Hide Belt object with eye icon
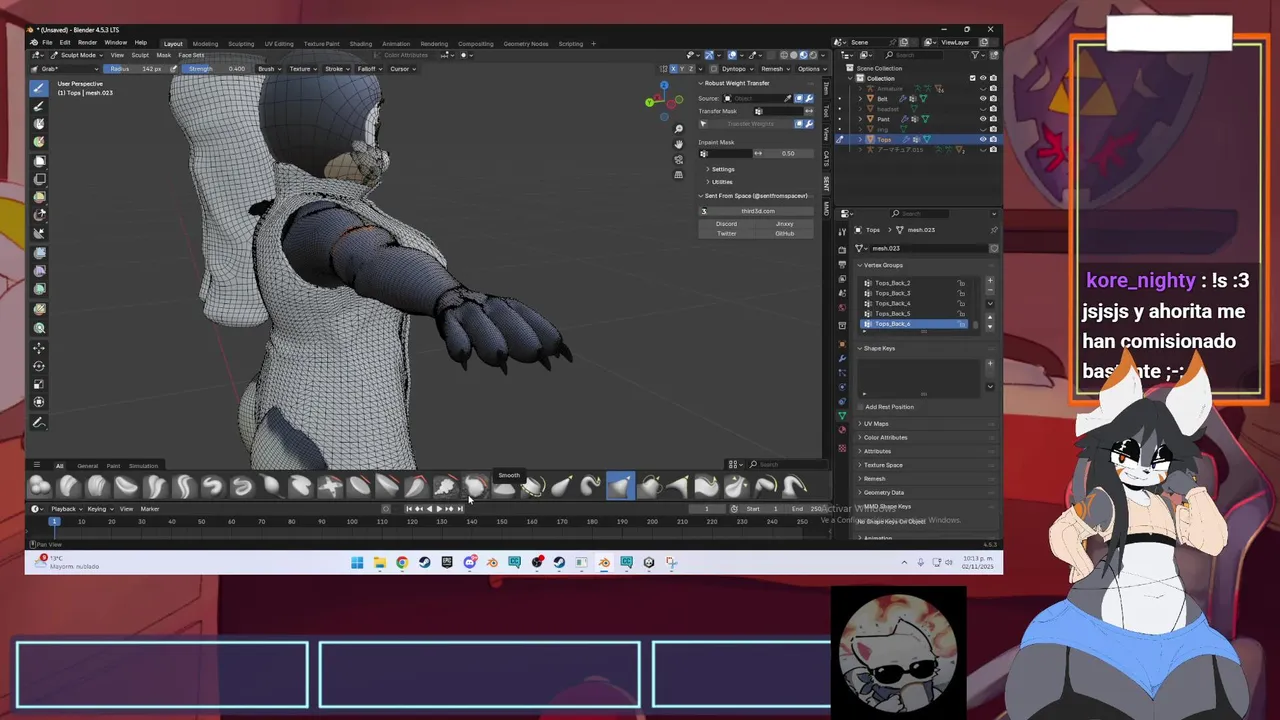The image size is (1280, 720). coord(983,99)
